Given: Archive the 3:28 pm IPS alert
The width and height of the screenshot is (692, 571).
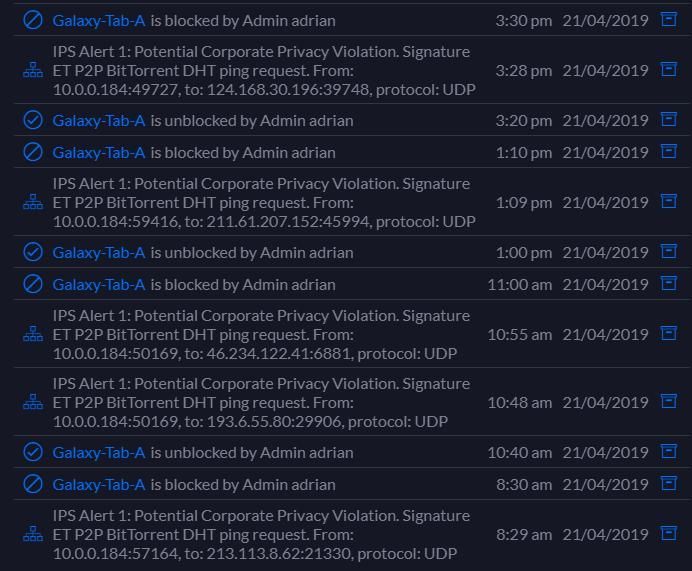Looking at the screenshot, I should 669,69.
